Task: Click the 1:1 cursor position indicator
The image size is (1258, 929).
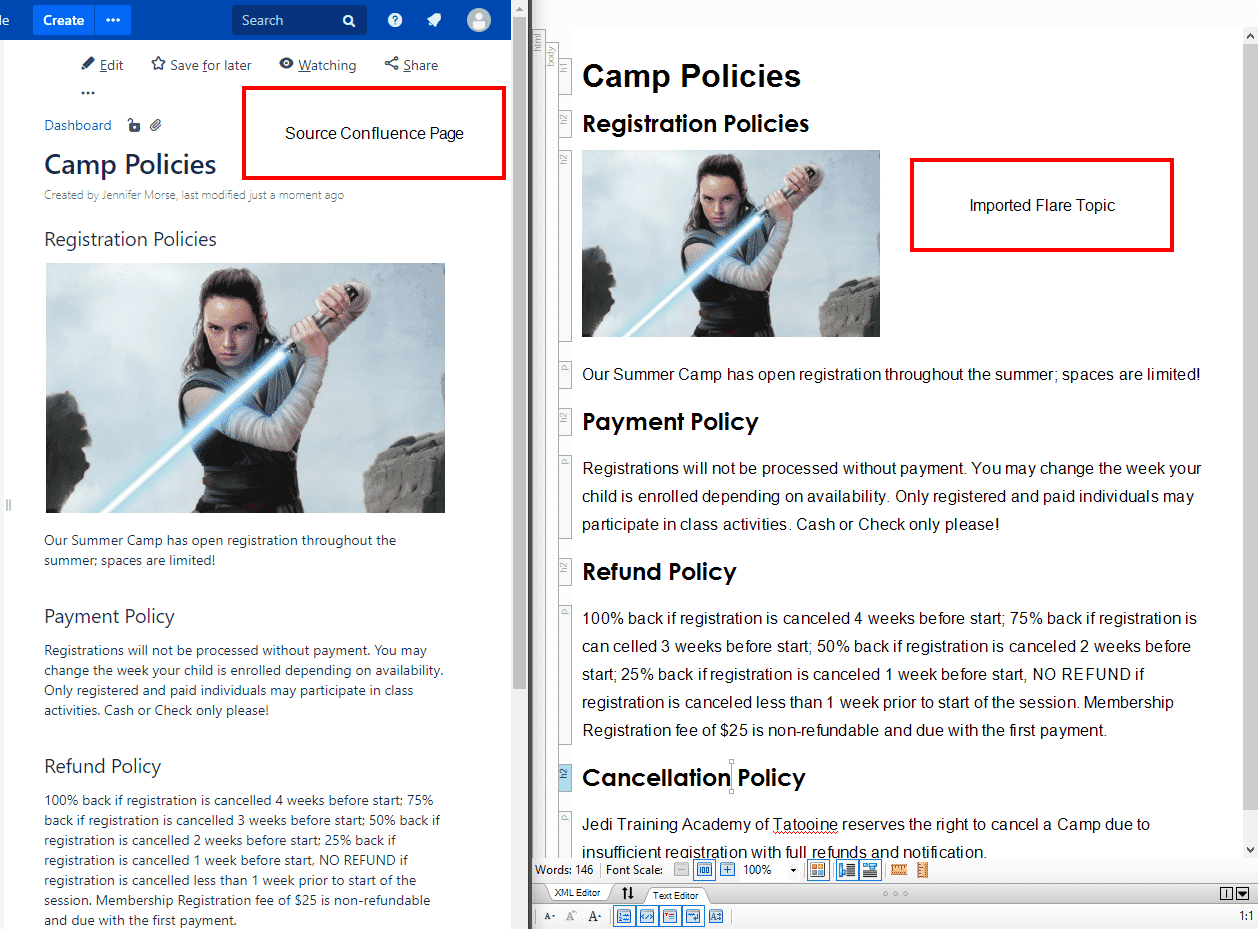Action: [x=1246, y=916]
